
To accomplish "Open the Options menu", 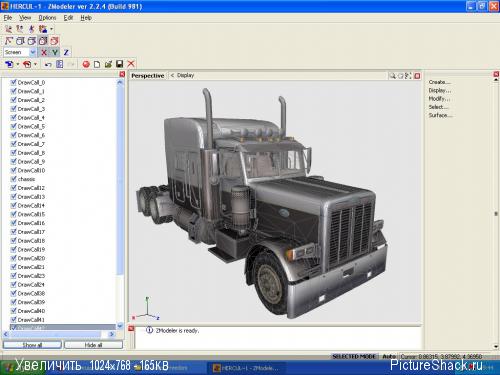I will [x=47, y=18].
